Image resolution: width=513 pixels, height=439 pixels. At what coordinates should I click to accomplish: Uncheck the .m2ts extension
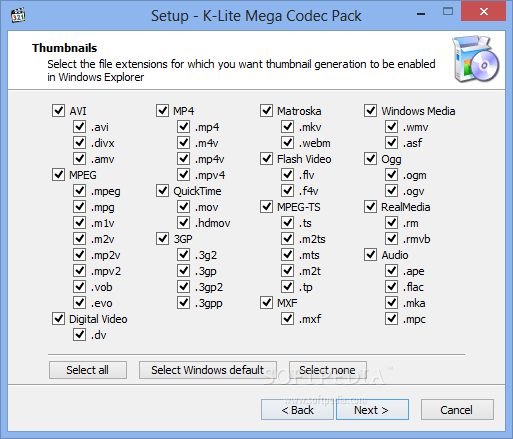coord(287,238)
